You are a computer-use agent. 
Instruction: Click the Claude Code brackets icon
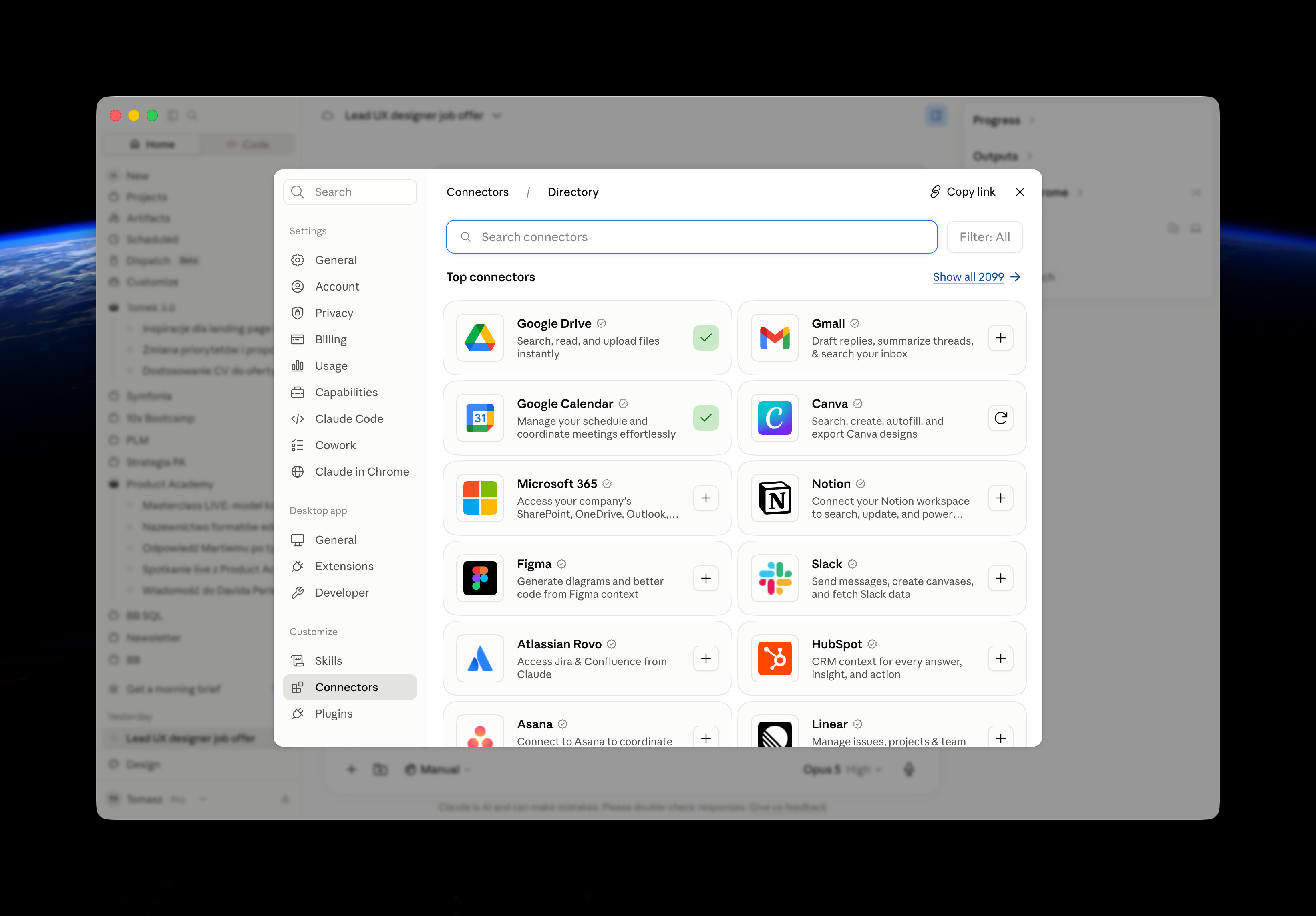point(298,419)
